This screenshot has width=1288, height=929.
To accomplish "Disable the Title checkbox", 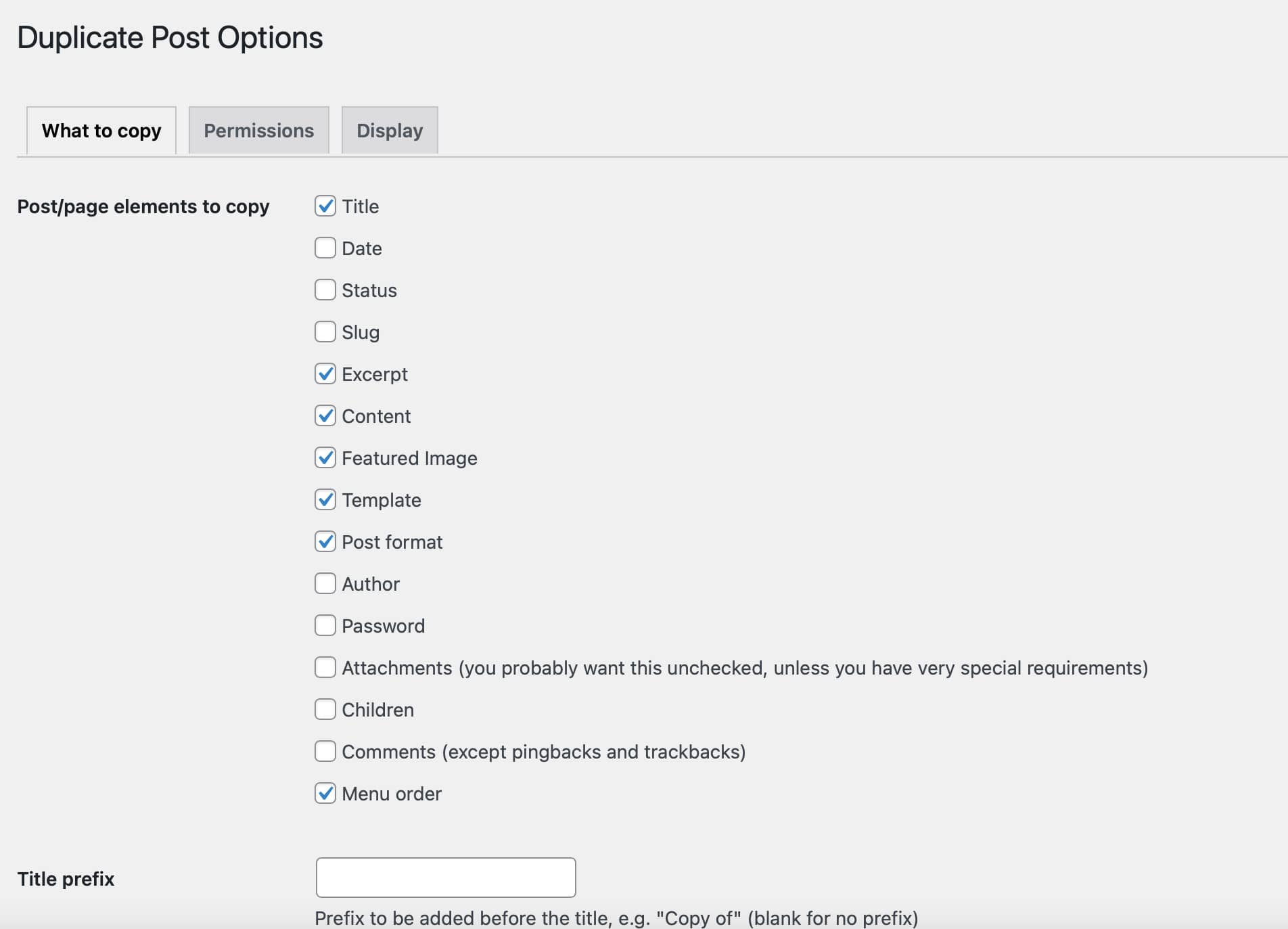I will tap(325, 206).
